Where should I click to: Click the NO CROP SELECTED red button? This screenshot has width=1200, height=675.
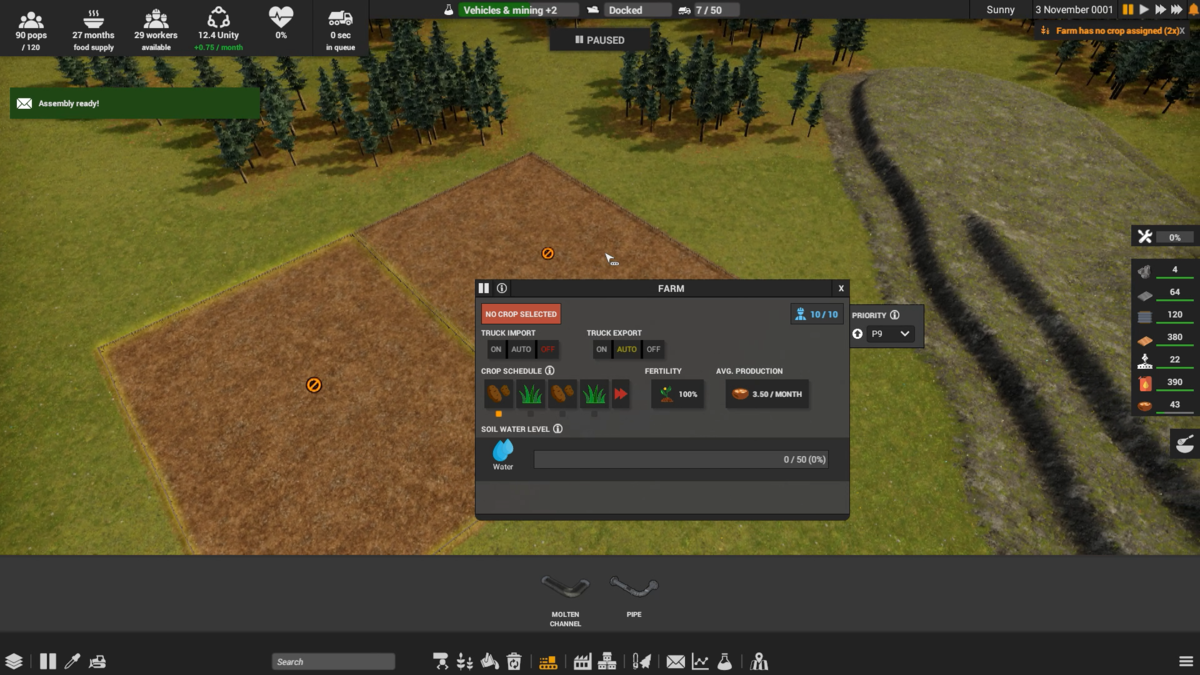click(521, 314)
